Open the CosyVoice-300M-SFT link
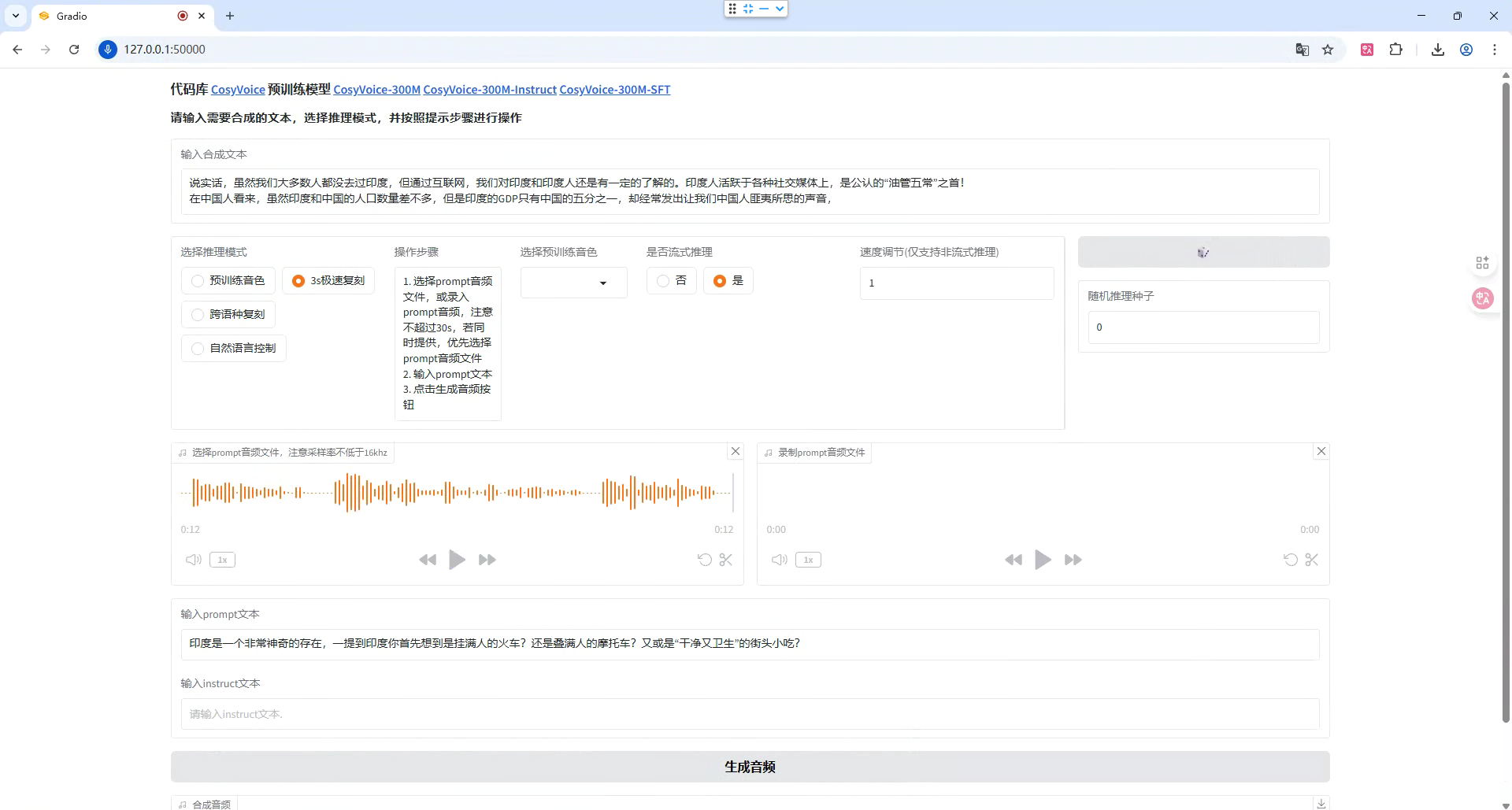 point(615,90)
